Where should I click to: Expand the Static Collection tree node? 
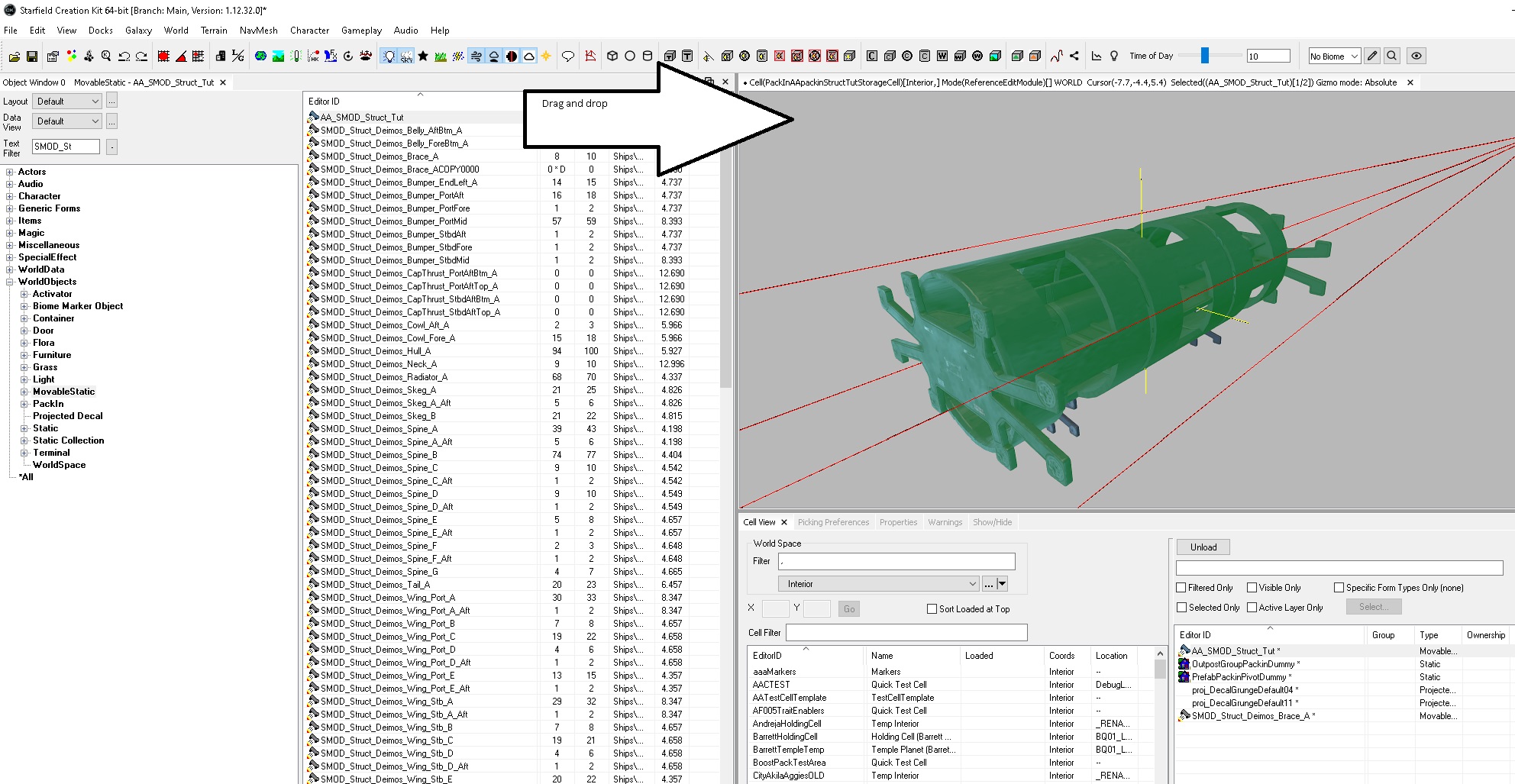[x=24, y=440]
